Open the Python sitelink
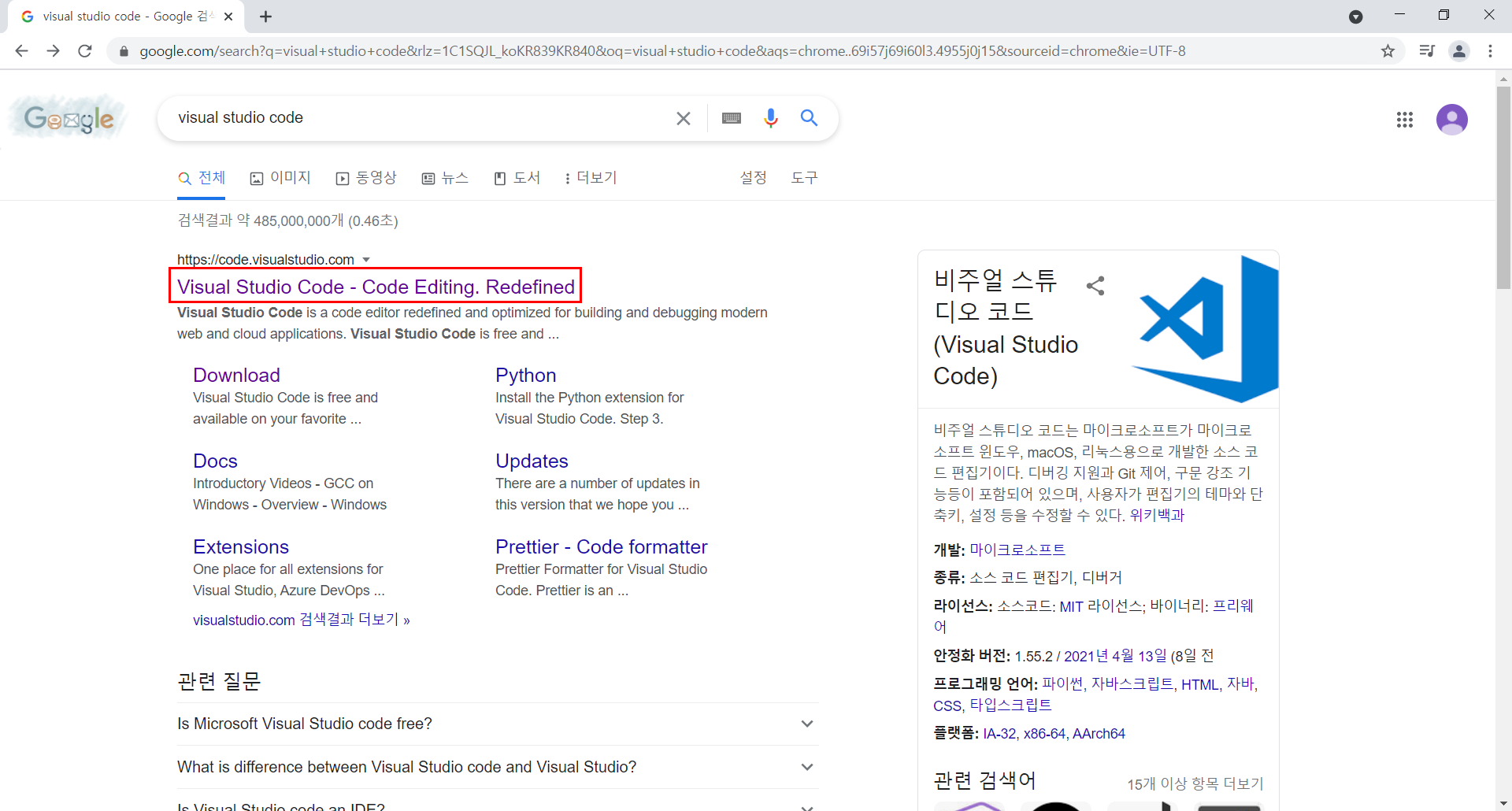Screen dimensions: 1512x811 tap(526, 376)
